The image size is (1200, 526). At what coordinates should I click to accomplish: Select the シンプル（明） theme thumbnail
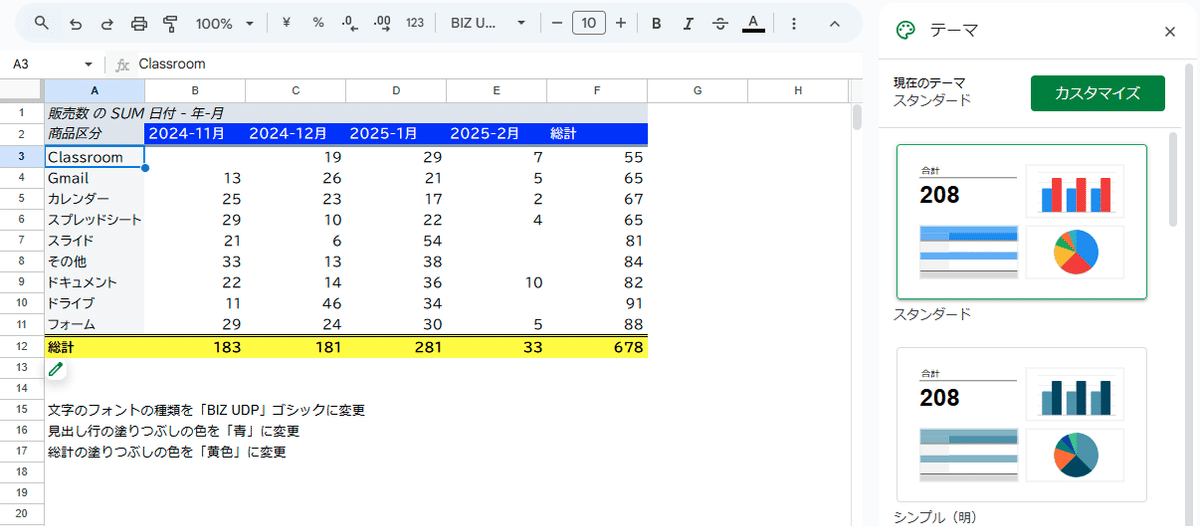tap(1022, 424)
